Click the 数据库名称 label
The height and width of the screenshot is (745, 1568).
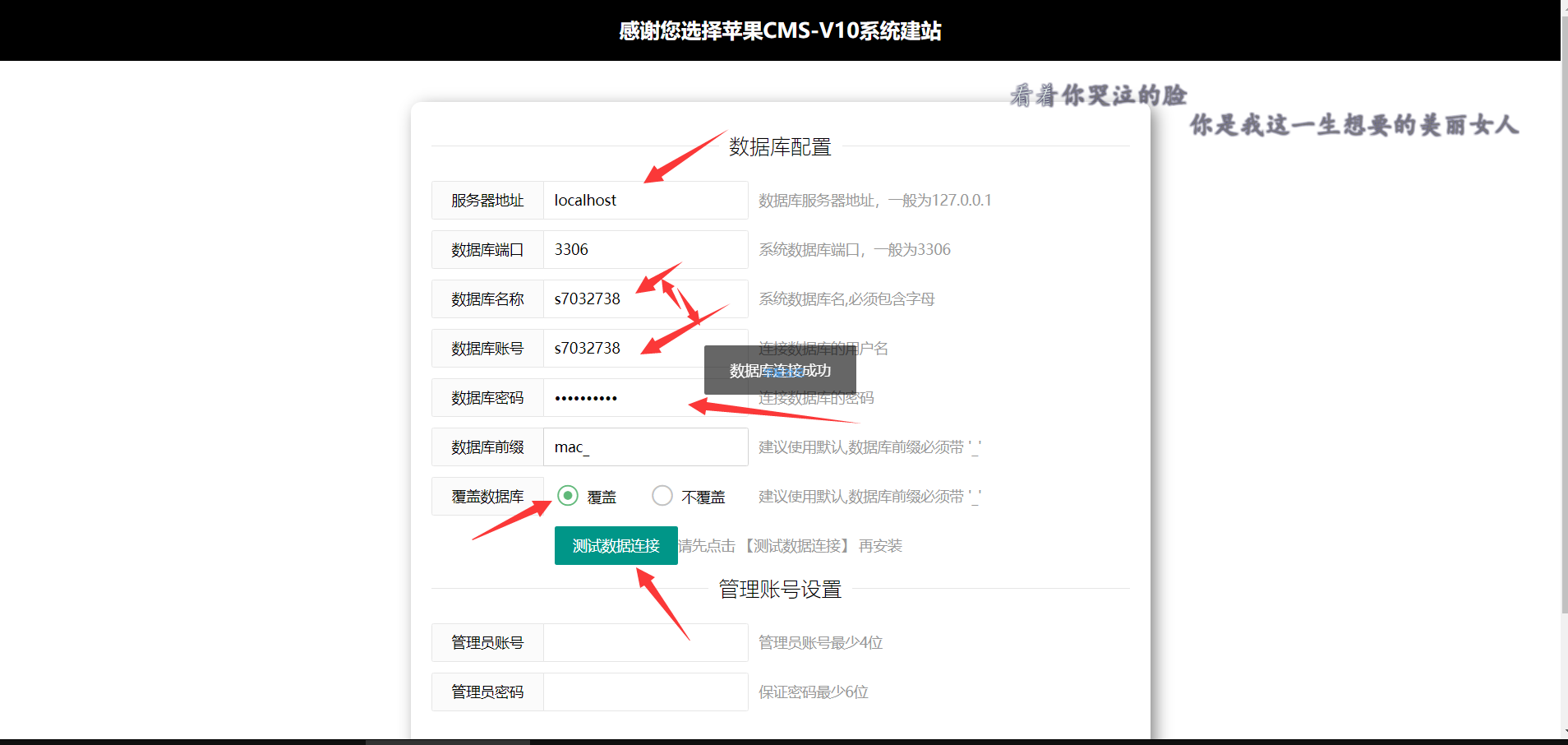coord(487,298)
